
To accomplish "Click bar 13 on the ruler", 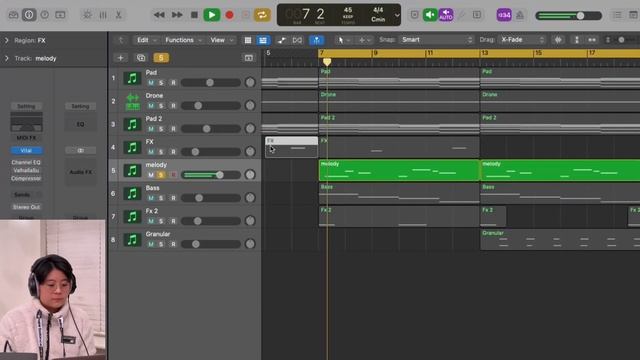I will point(484,53).
